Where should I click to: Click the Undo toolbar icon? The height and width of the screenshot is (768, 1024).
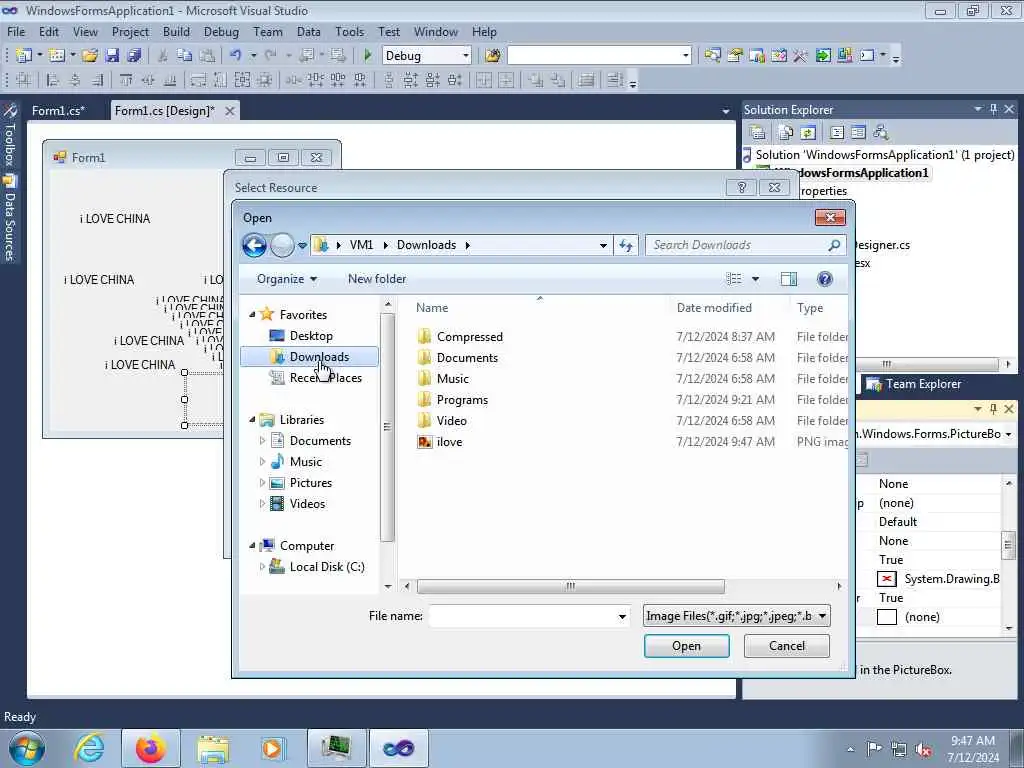(x=236, y=56)
